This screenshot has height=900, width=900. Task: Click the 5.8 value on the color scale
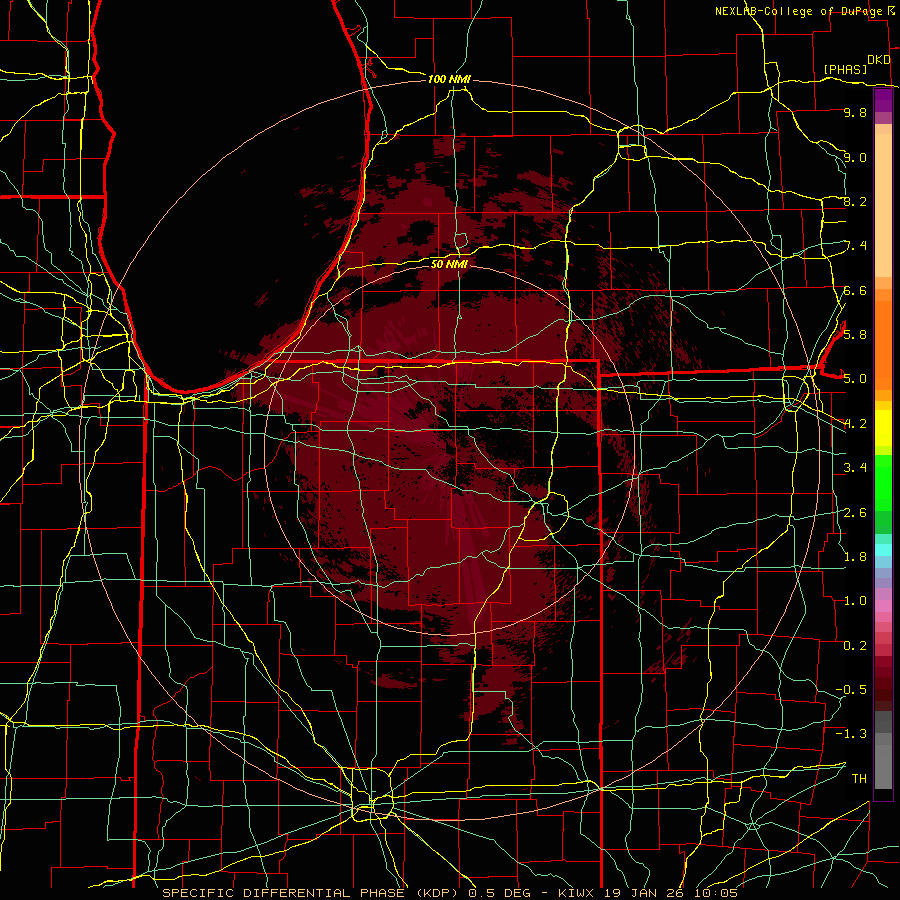tap(855, 334)
